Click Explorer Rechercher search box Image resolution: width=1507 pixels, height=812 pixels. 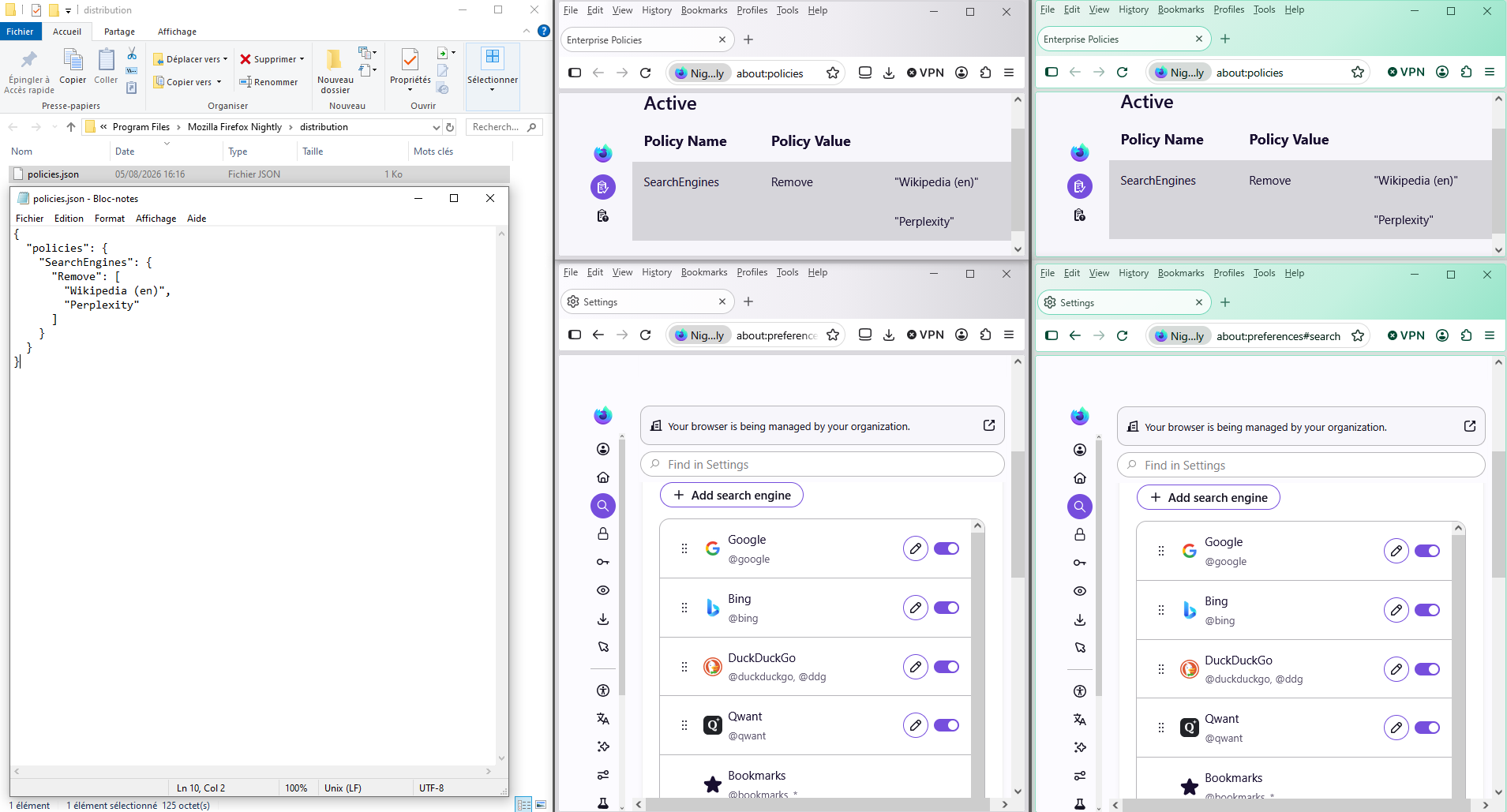pyautogui.click(x=504, y=127)
